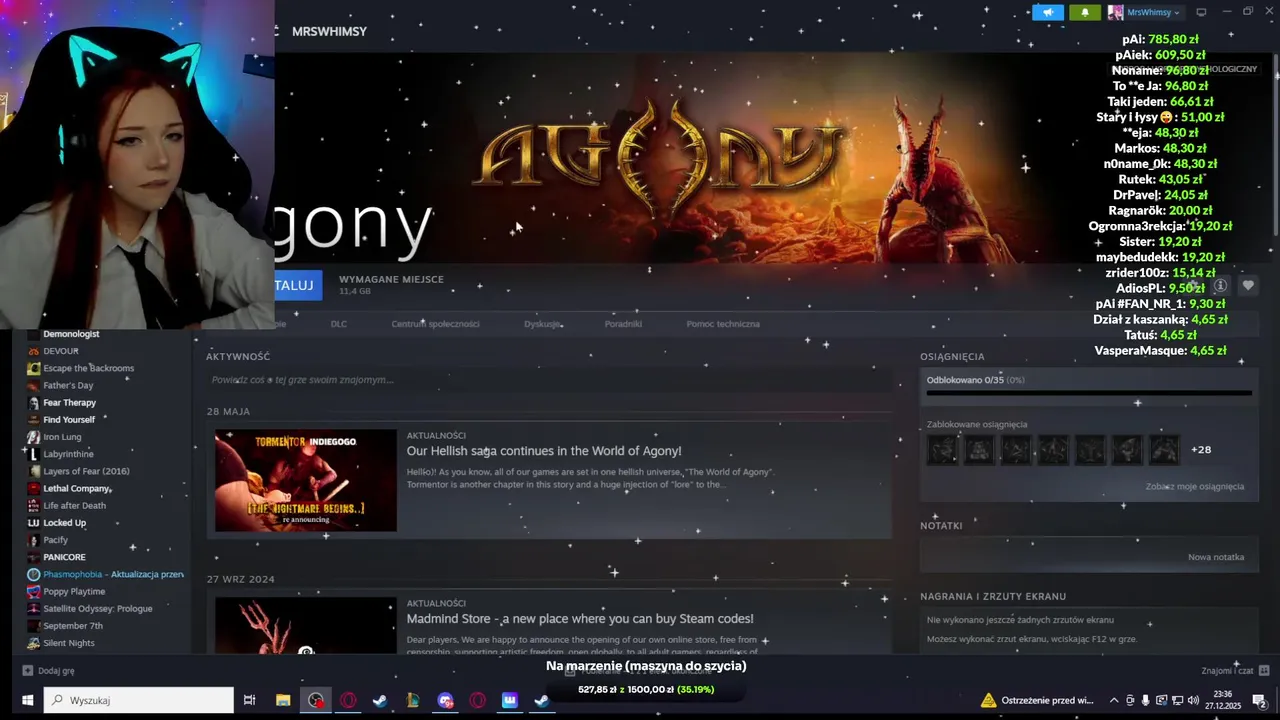This screenshot has width=1280, height=720.
Task: Click the activity comment input field
Action: [548, 380]
